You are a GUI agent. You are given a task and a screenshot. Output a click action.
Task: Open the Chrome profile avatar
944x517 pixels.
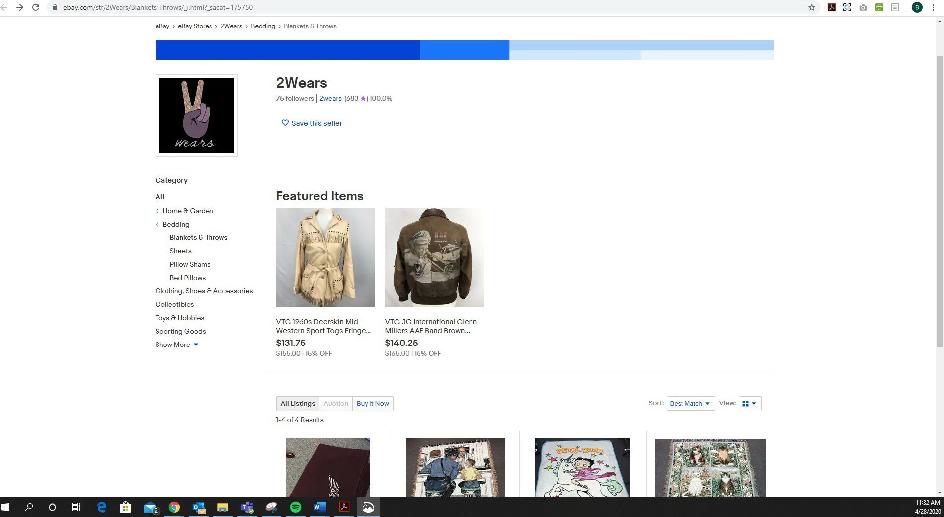tap(917, 7)
